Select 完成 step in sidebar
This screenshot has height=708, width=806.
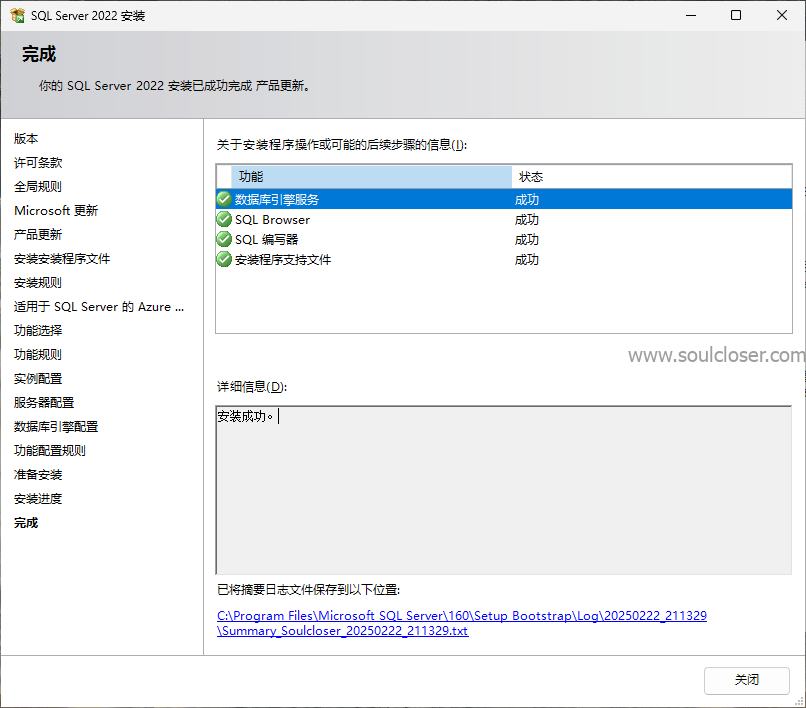26,523
